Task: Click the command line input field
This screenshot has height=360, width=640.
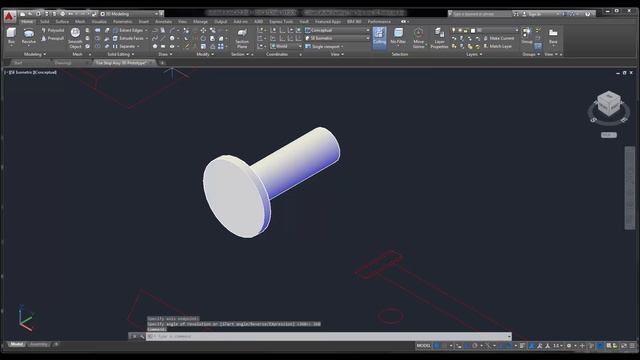Action: pyautogui.click(x=329, y=336)
